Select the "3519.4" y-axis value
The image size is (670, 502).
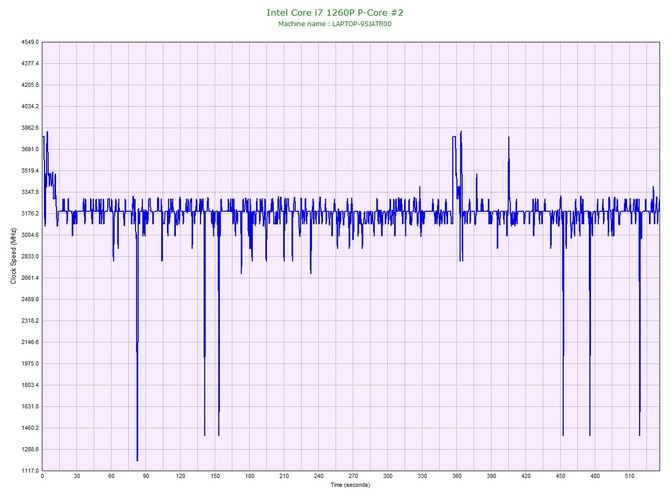tap(30, 171)
